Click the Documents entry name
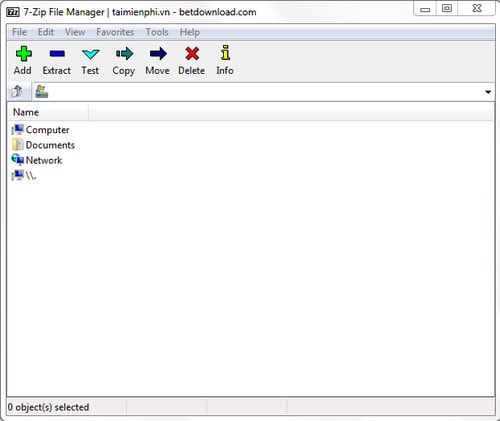Viewport: 500px width, 421px height. click(x=50, y=145)
